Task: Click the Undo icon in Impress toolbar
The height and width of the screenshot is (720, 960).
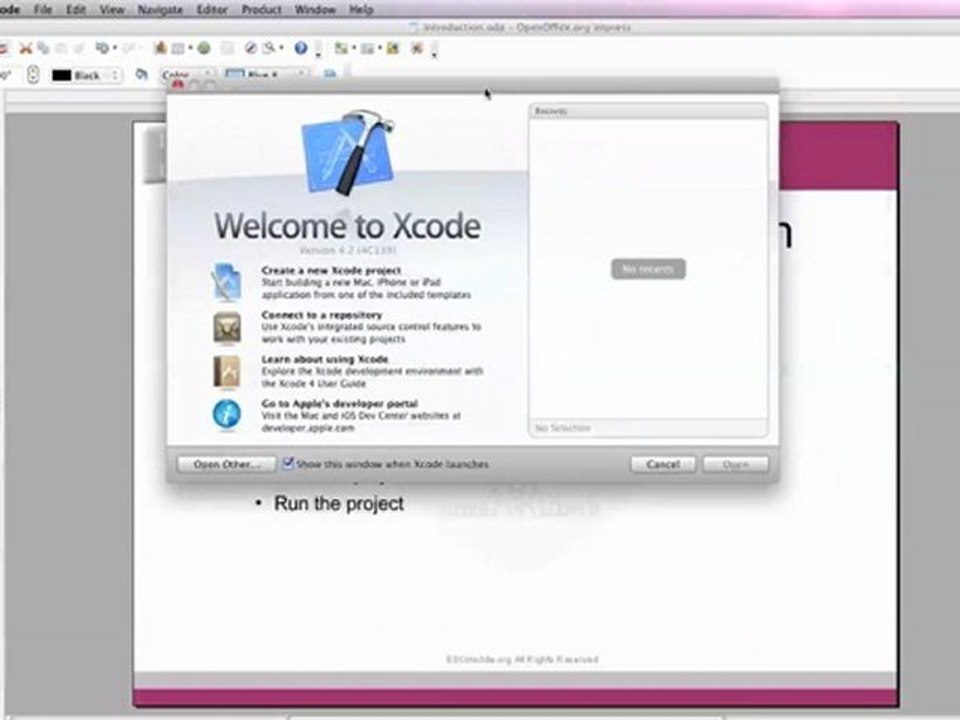Action: 102,48
